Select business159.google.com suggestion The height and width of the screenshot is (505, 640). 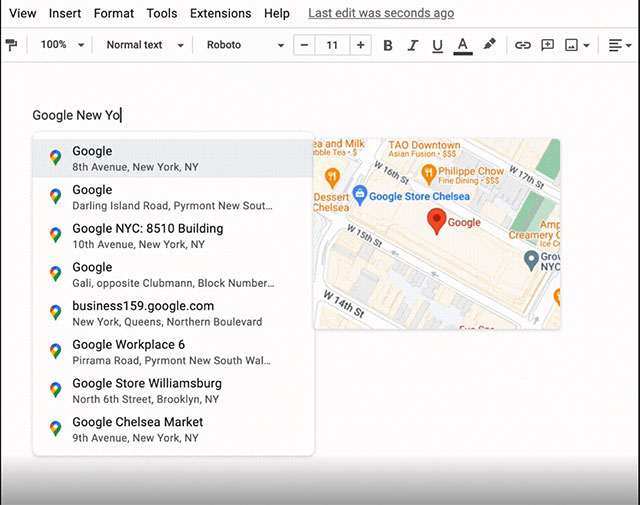(x=173, y=314)
